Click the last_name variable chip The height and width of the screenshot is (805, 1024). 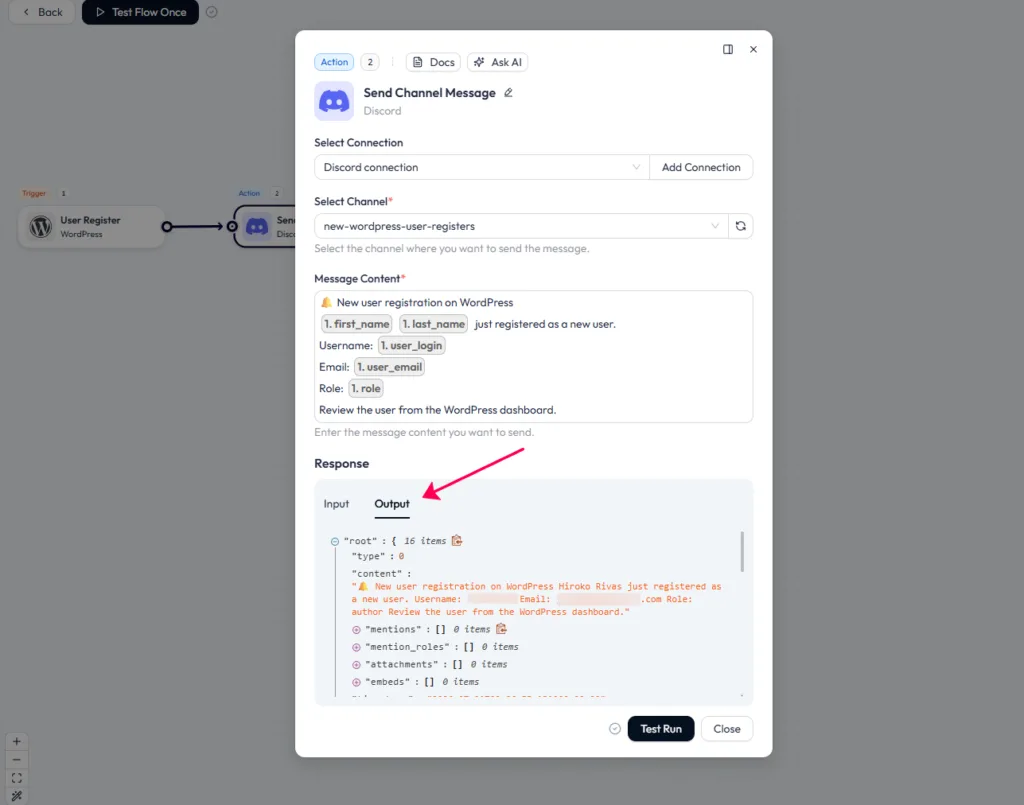[434, 324]
